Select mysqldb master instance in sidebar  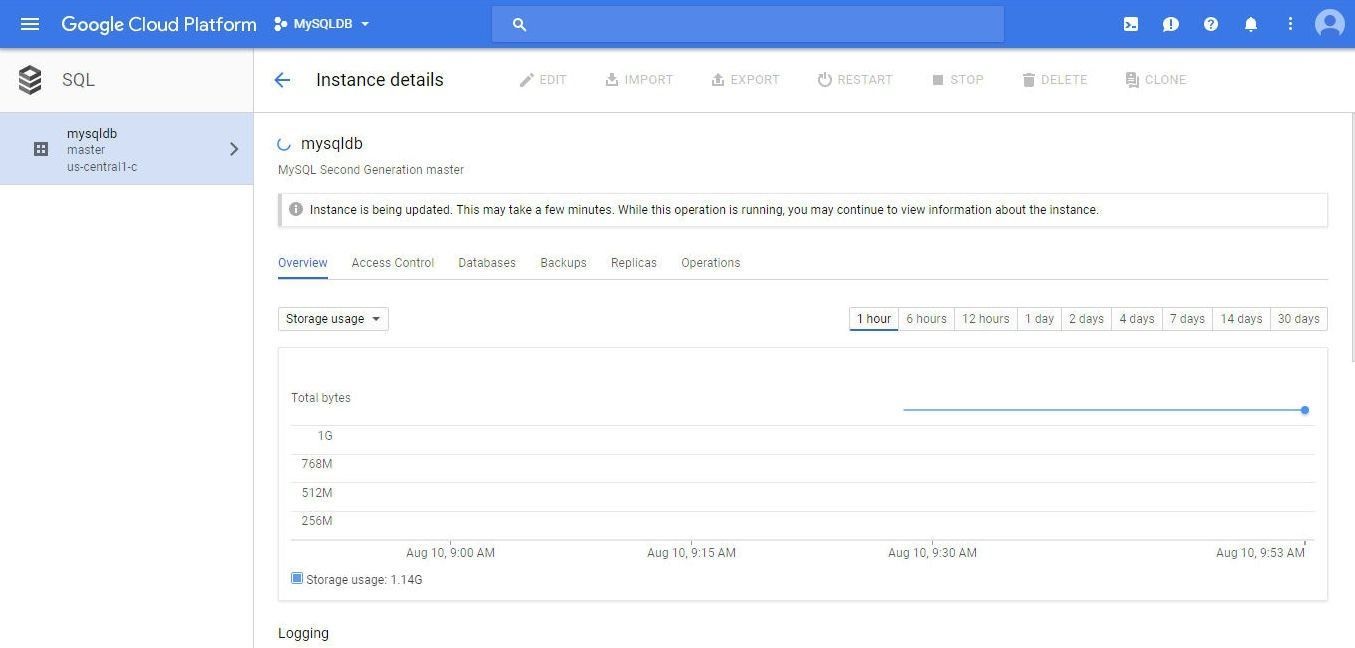coord(126,149)
